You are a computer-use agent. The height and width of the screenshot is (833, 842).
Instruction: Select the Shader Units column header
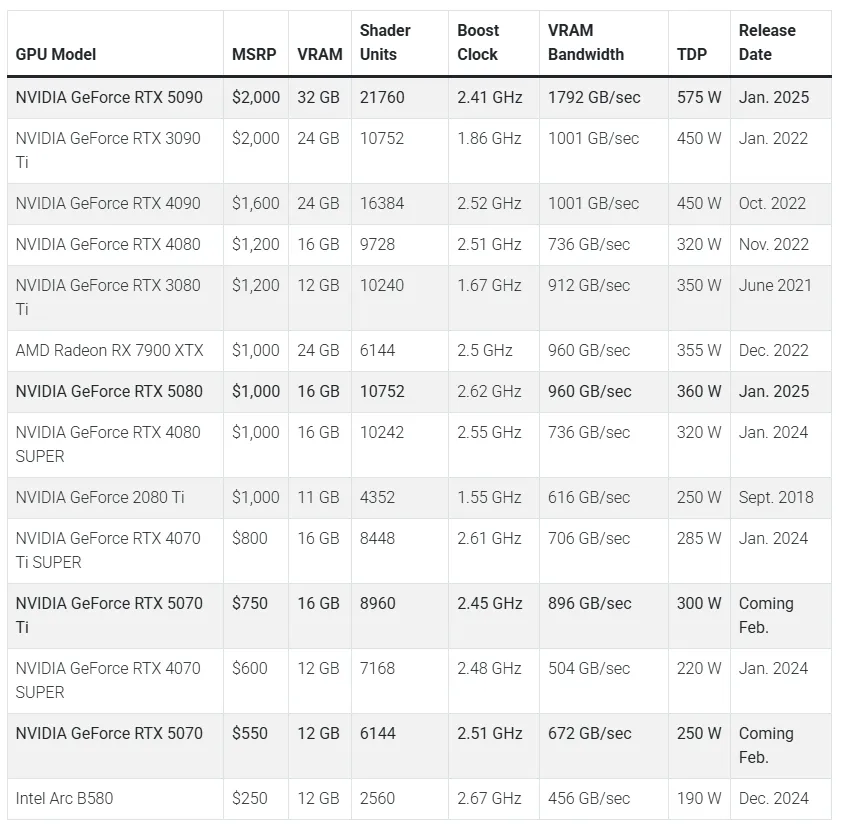pos(385,42)
